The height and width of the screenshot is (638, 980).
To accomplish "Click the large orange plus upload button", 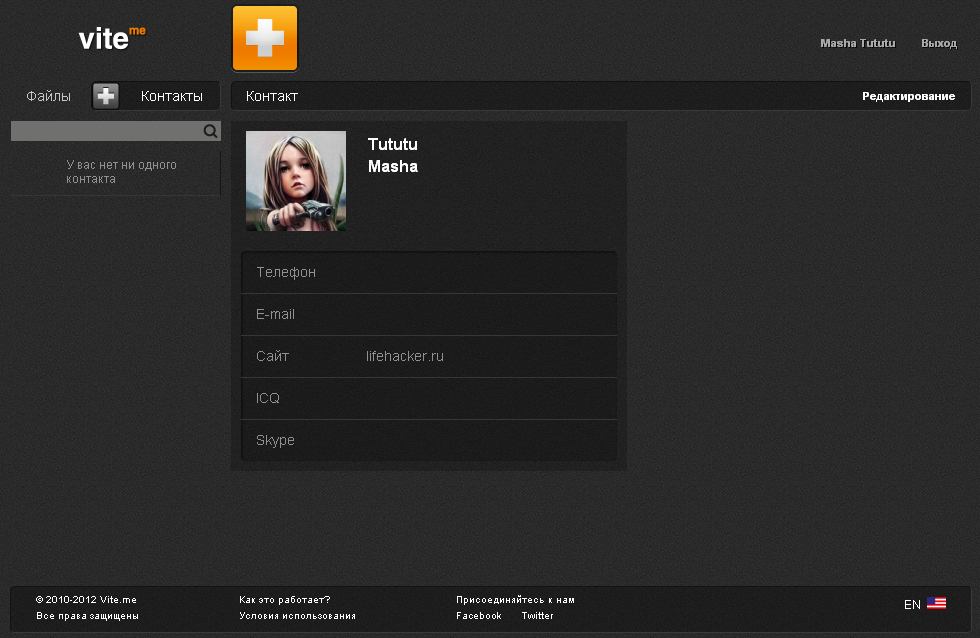I will point(265,38).
